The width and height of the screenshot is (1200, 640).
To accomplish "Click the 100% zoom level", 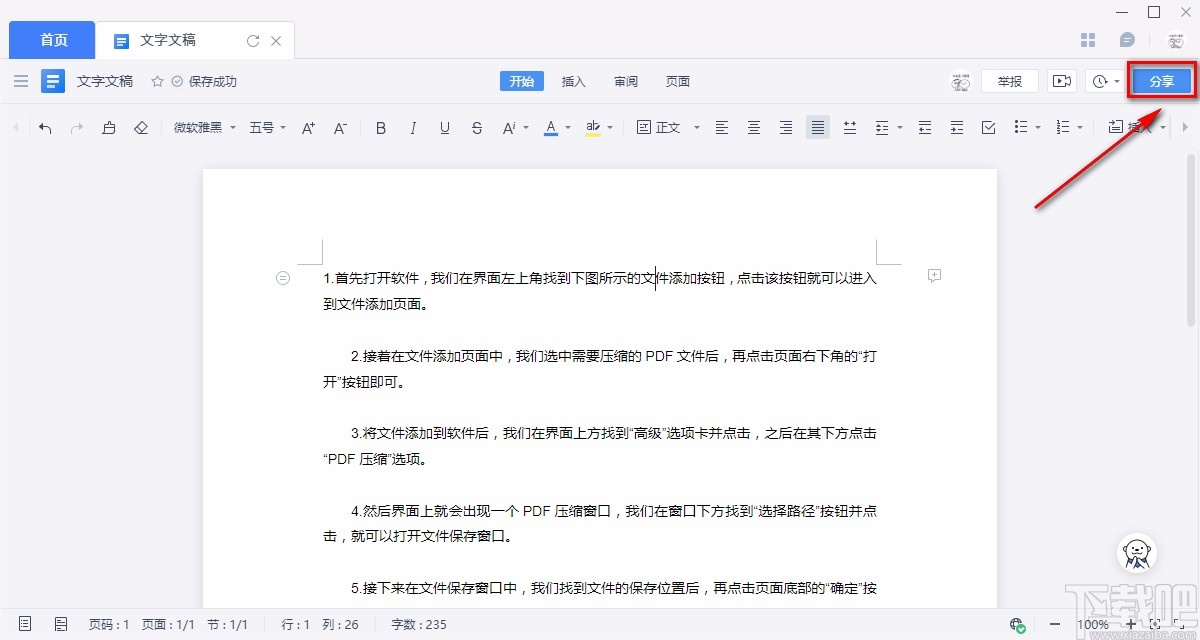I will (x=1092, y=624).
